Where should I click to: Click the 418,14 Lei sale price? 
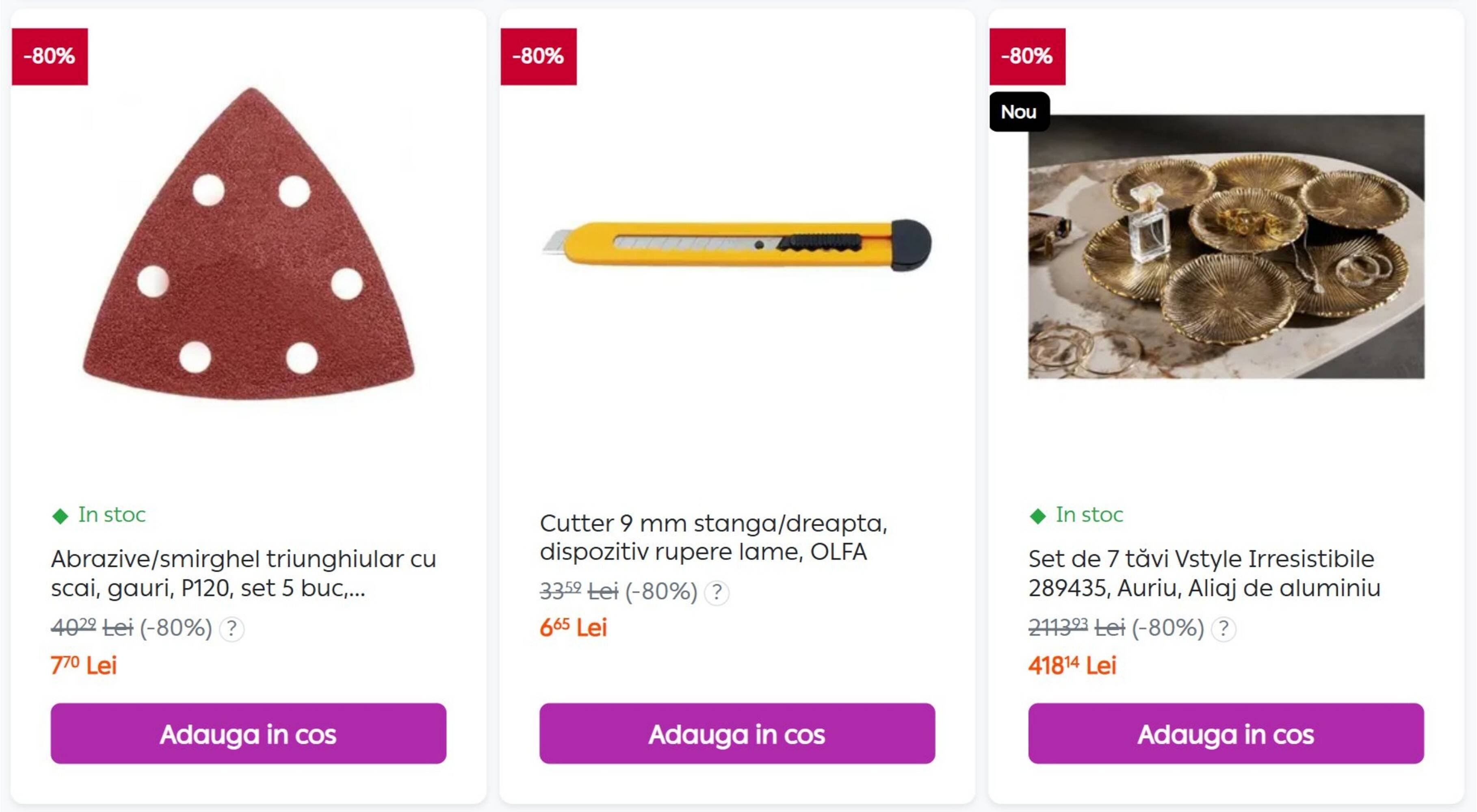click(1072, 665)
